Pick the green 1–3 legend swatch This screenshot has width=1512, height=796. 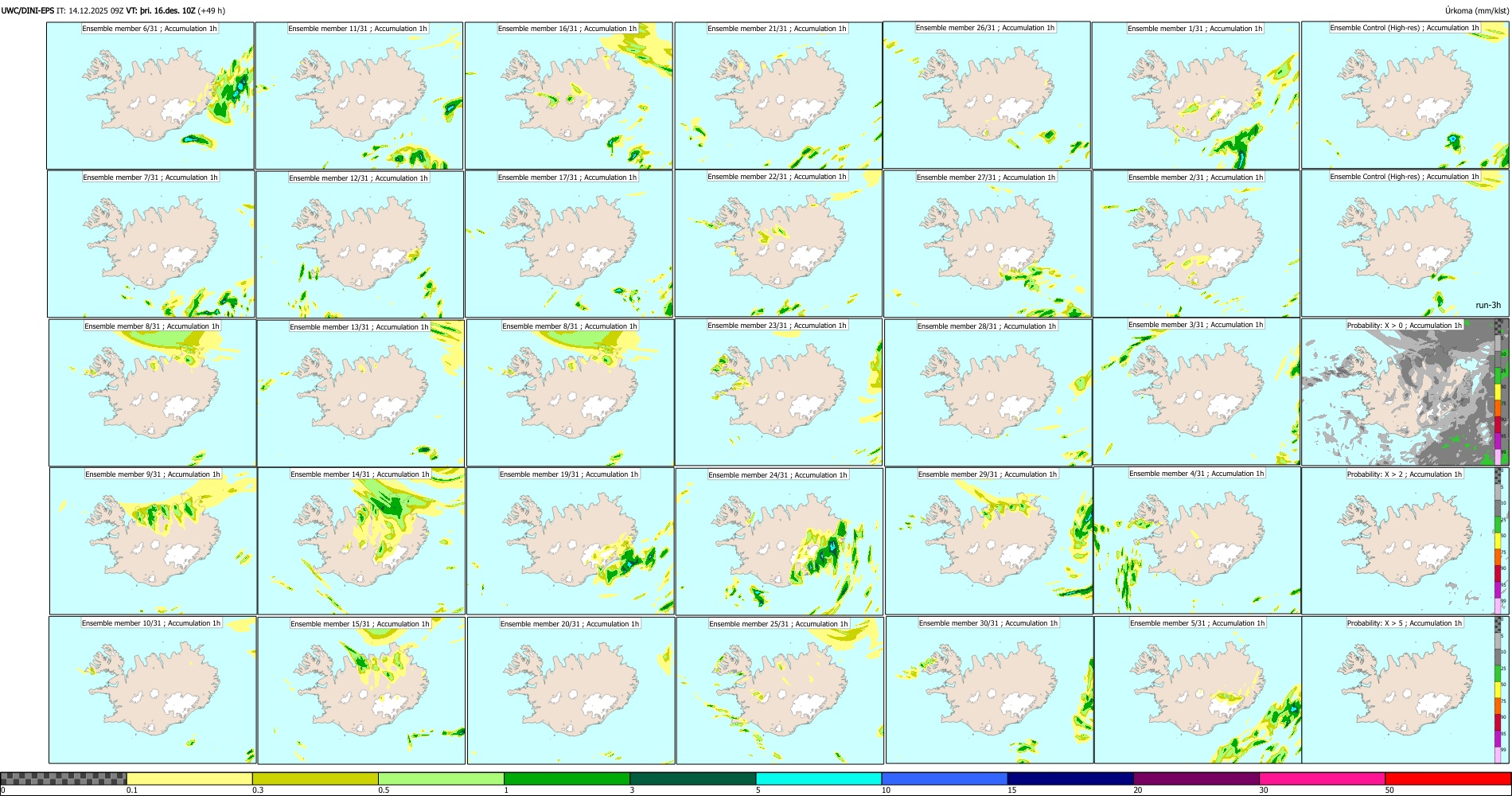click(x=567, y=778)
